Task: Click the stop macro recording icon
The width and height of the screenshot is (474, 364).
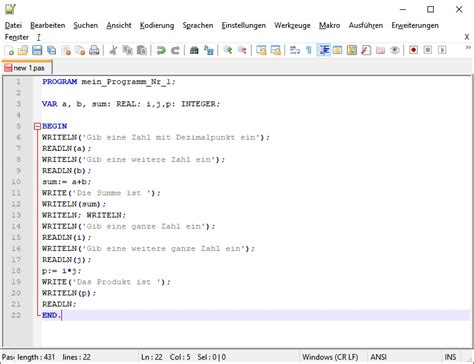Action: pos(428,50)
